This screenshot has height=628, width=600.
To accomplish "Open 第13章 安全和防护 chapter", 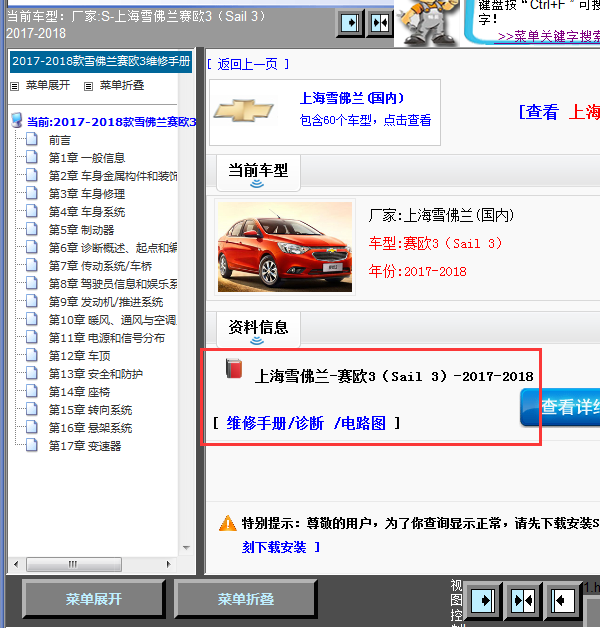I will pos(96,374).
